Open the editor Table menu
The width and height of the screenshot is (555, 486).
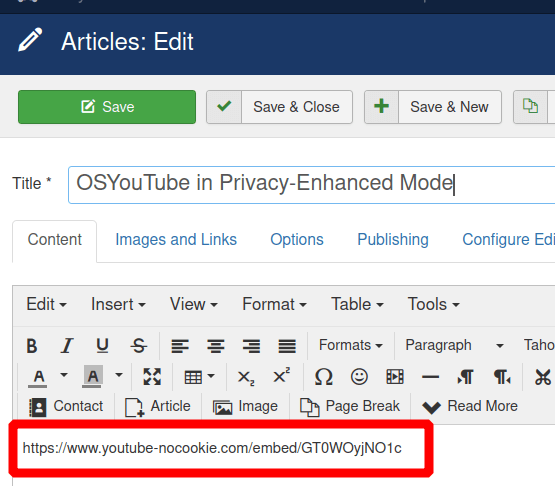point(357,304)
